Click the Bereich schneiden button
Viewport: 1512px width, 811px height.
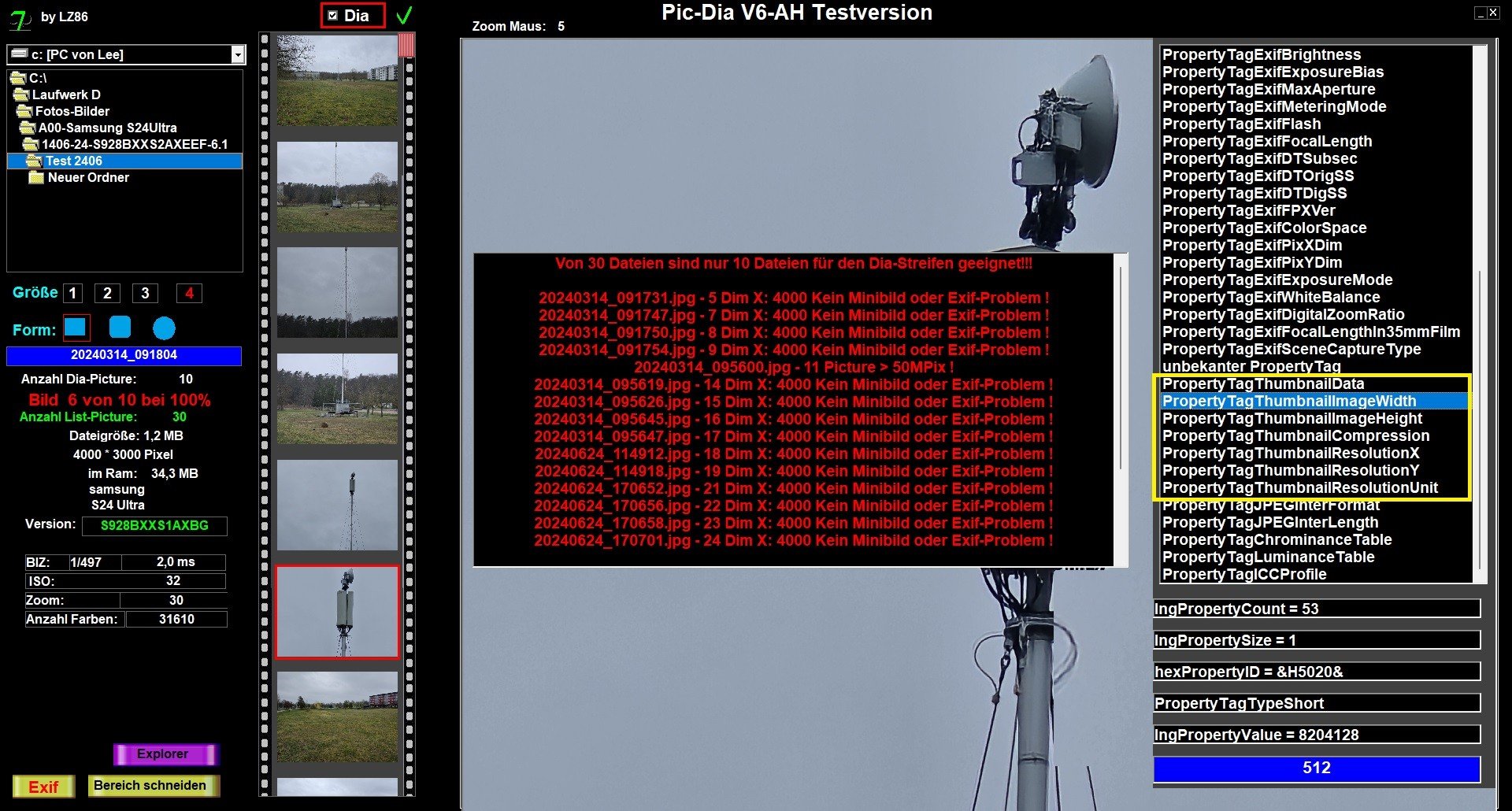[153, 785]
